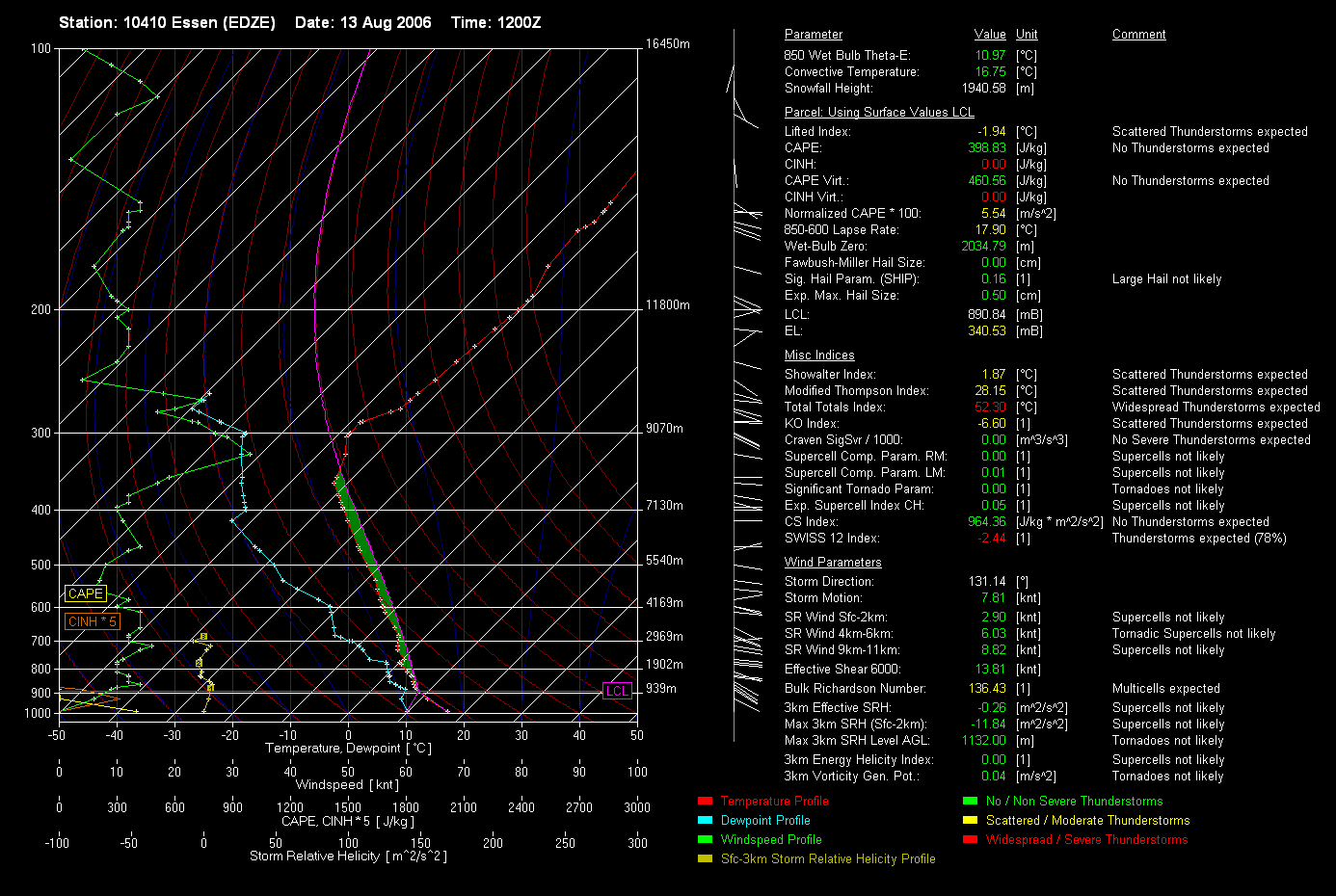Click the red Temperature Profile legend swatch
Image resolution: width=1336 pixels, height=896 pixels.
click(x=705, y=802)
